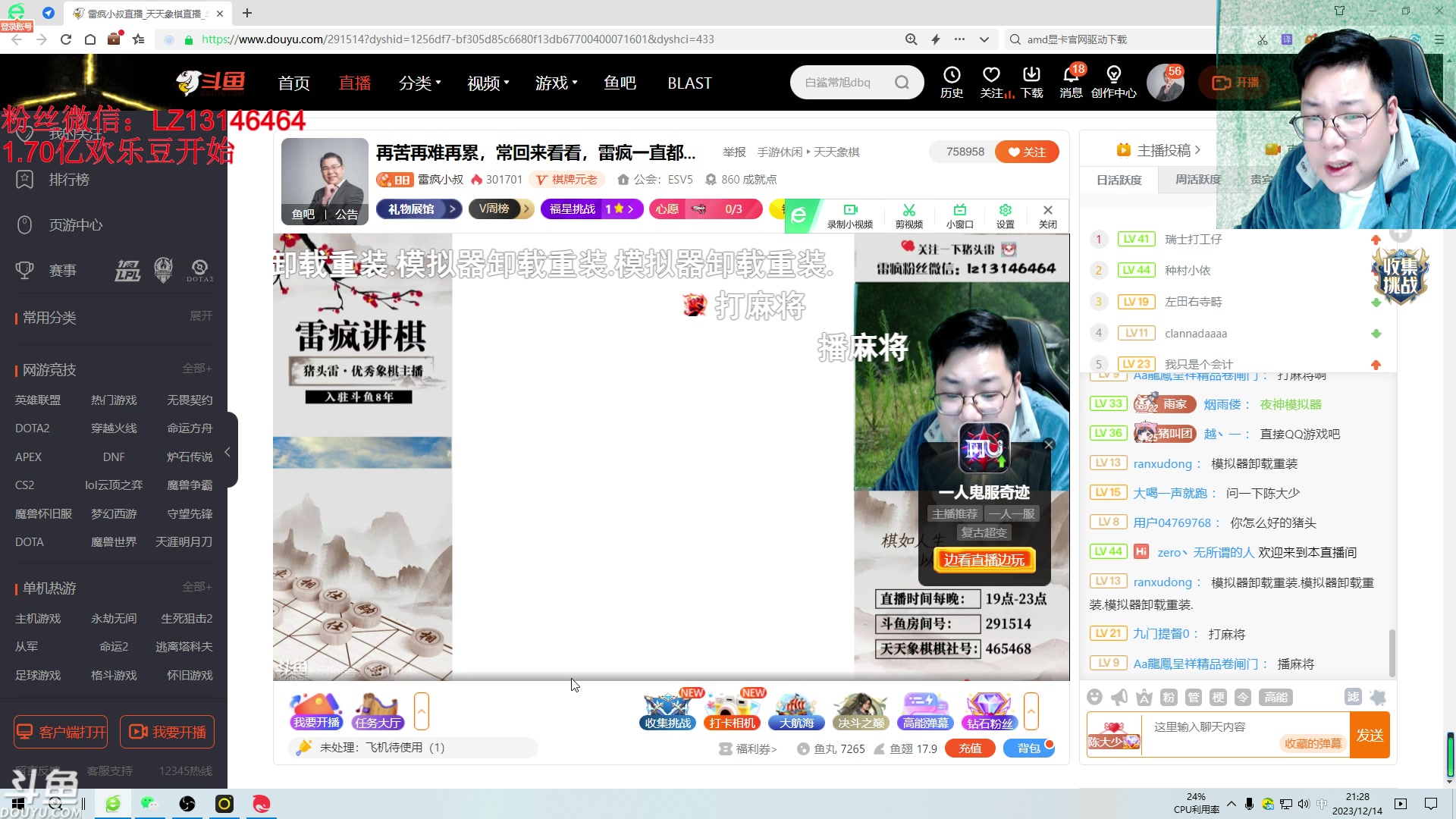Image resolution: width=1456 pixels, height=819 pixels.
Task: Toggle the 滤 chat filter
Action: click(x=1353, y=697)
